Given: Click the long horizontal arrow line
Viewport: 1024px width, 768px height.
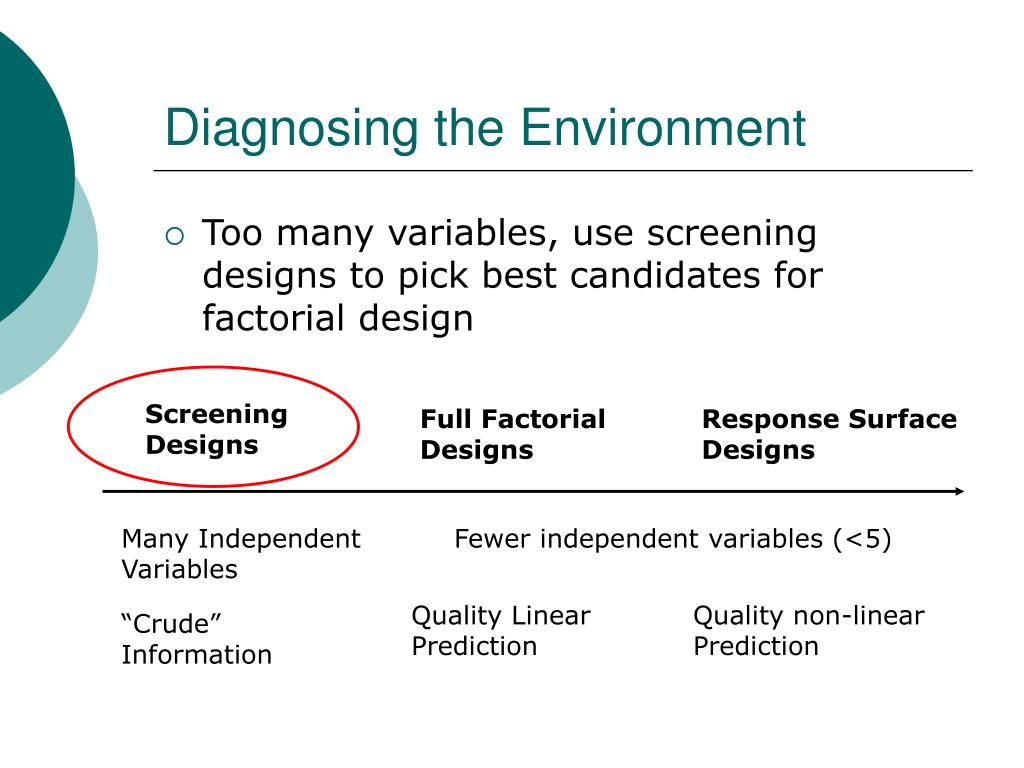Looking at the screenshot, I should point(533,491).
